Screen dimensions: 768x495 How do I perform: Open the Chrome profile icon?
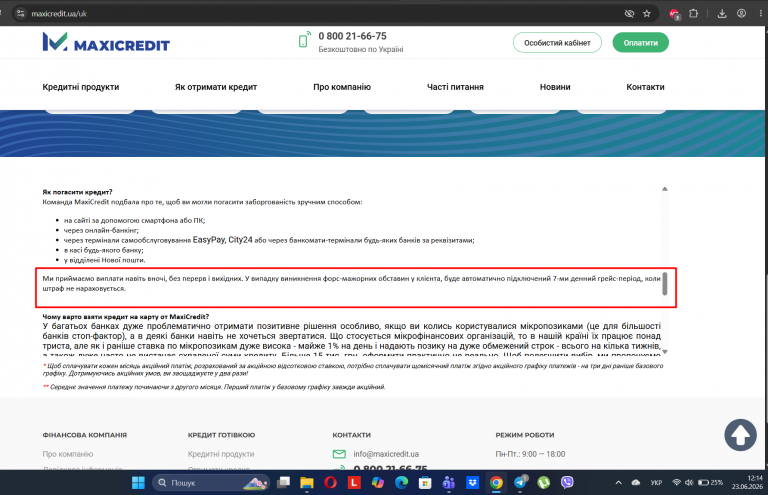pyautogui.click(x=742, y=14)
